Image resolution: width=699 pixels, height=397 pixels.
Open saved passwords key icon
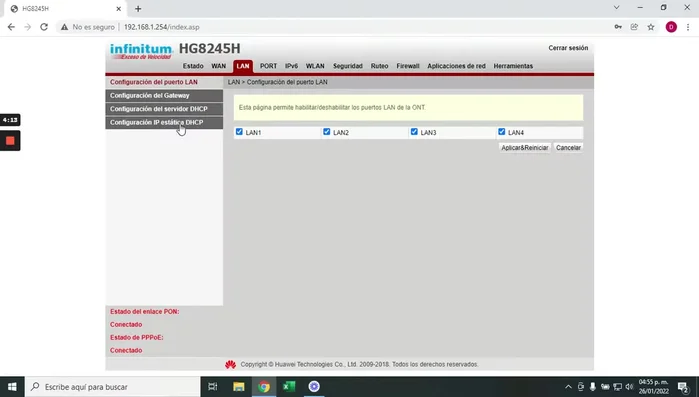pos(618,27)
